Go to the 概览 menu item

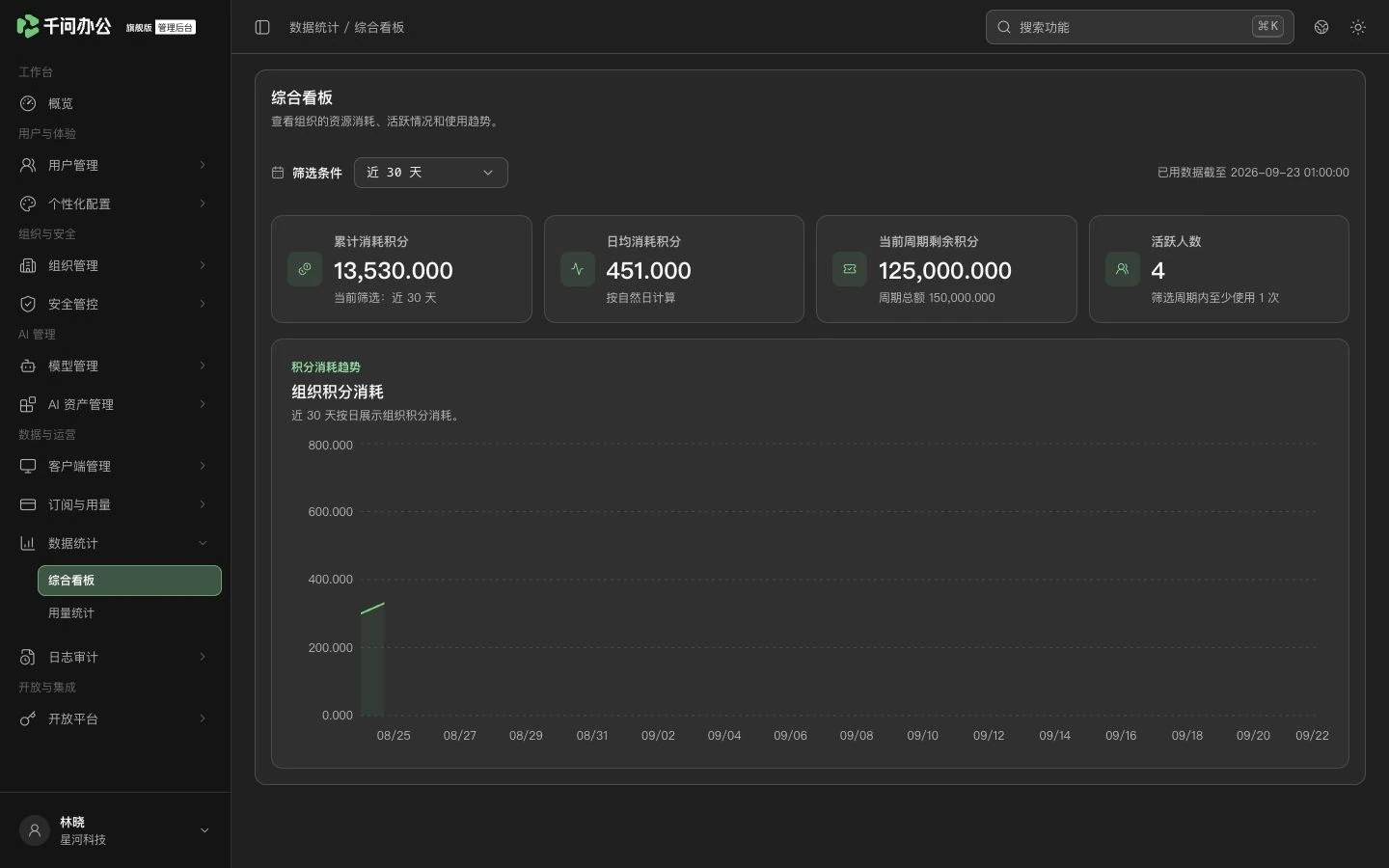coord(116,103)
